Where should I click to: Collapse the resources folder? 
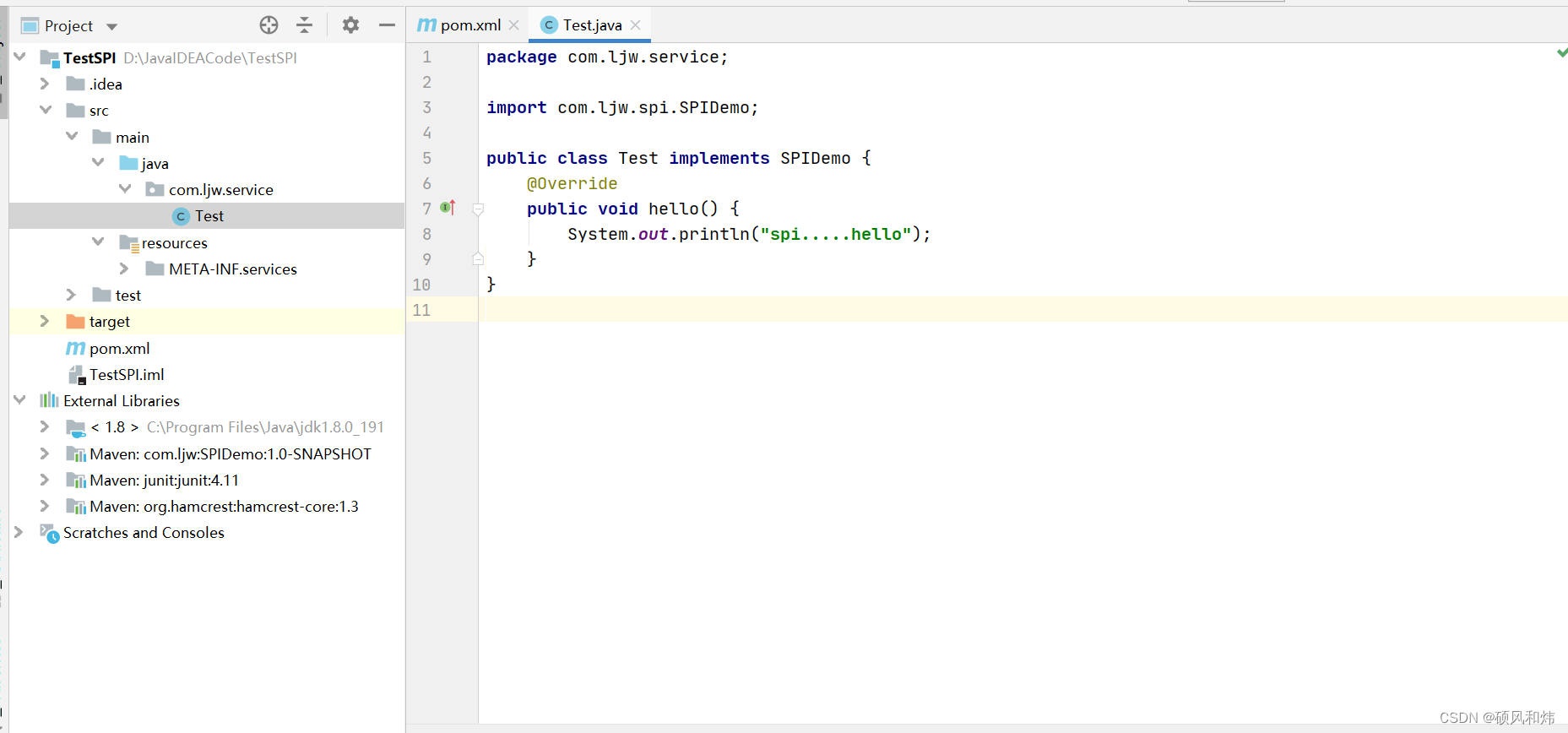click(98, 242)
